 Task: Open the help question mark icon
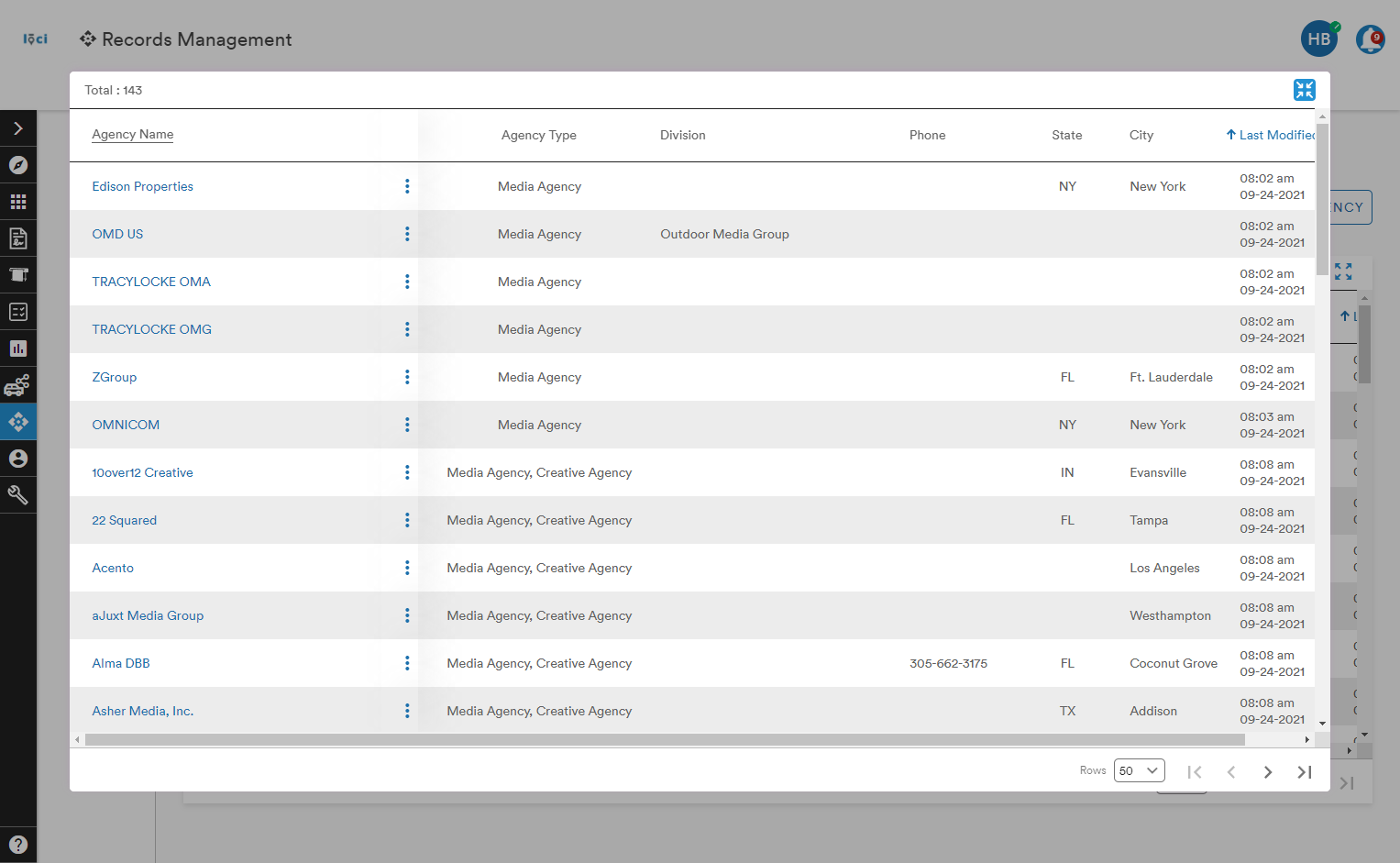click(18, 845)
